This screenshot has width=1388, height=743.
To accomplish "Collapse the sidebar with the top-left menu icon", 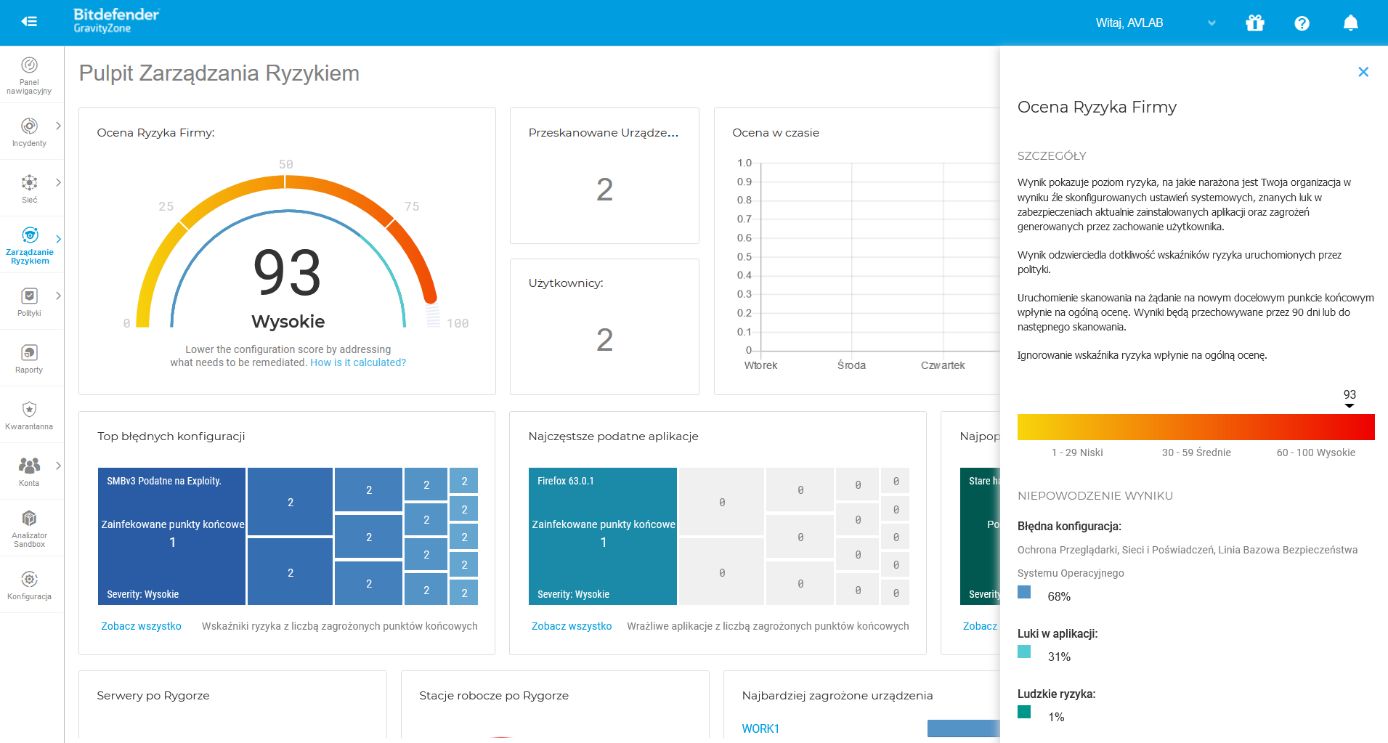I will click(x=29, y=22).
